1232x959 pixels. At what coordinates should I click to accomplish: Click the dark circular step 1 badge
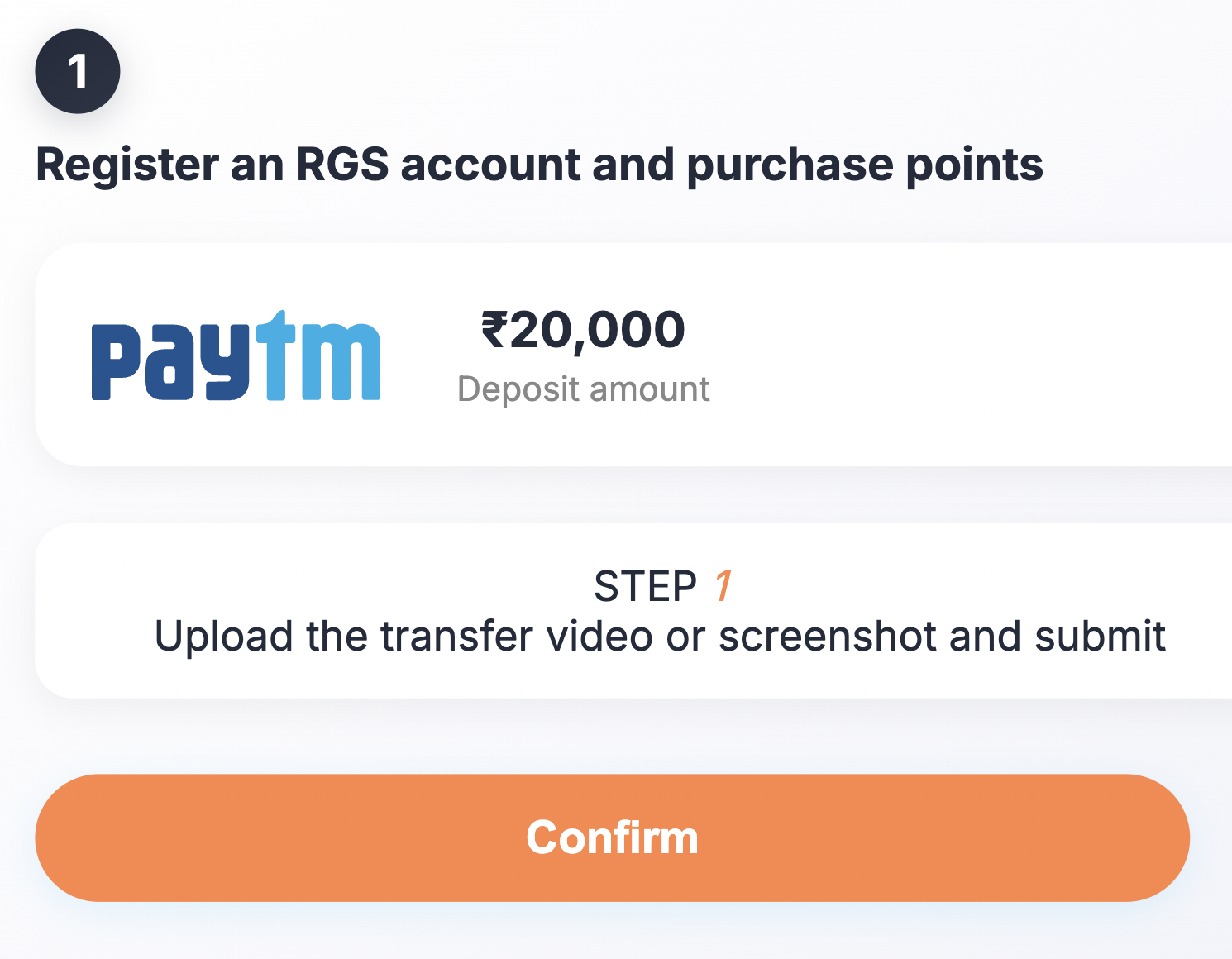pyautogui.click(x=78, y=71)
